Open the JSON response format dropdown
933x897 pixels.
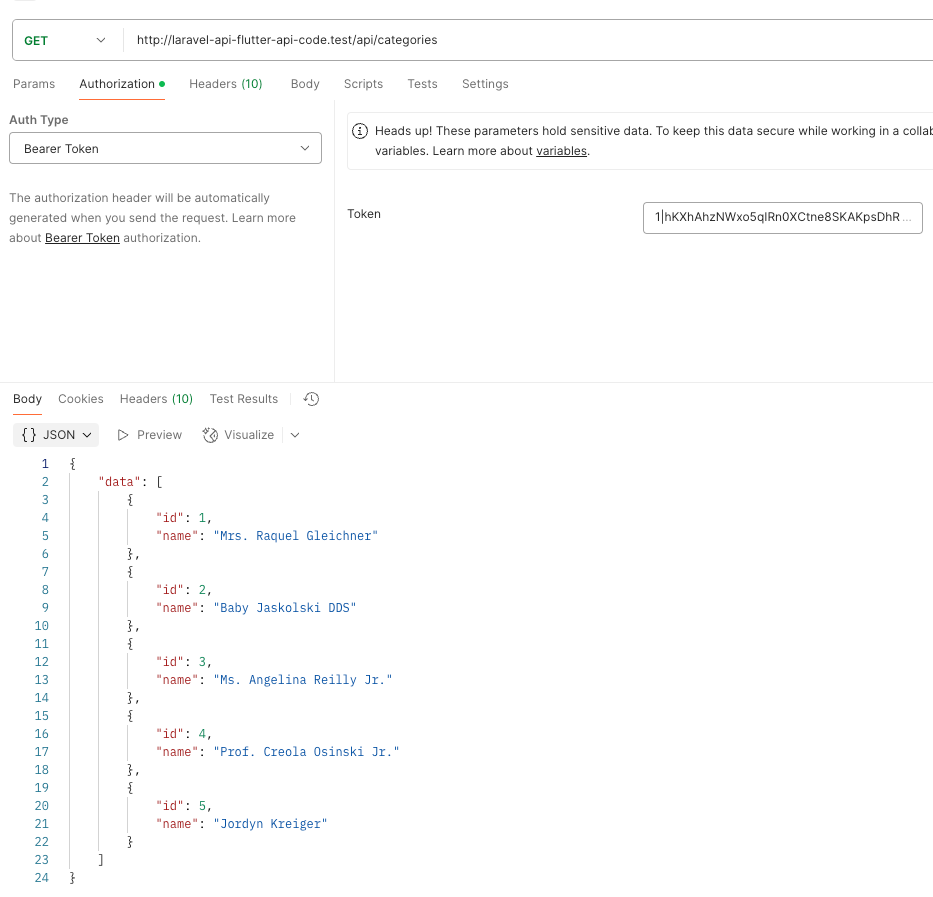57,435
